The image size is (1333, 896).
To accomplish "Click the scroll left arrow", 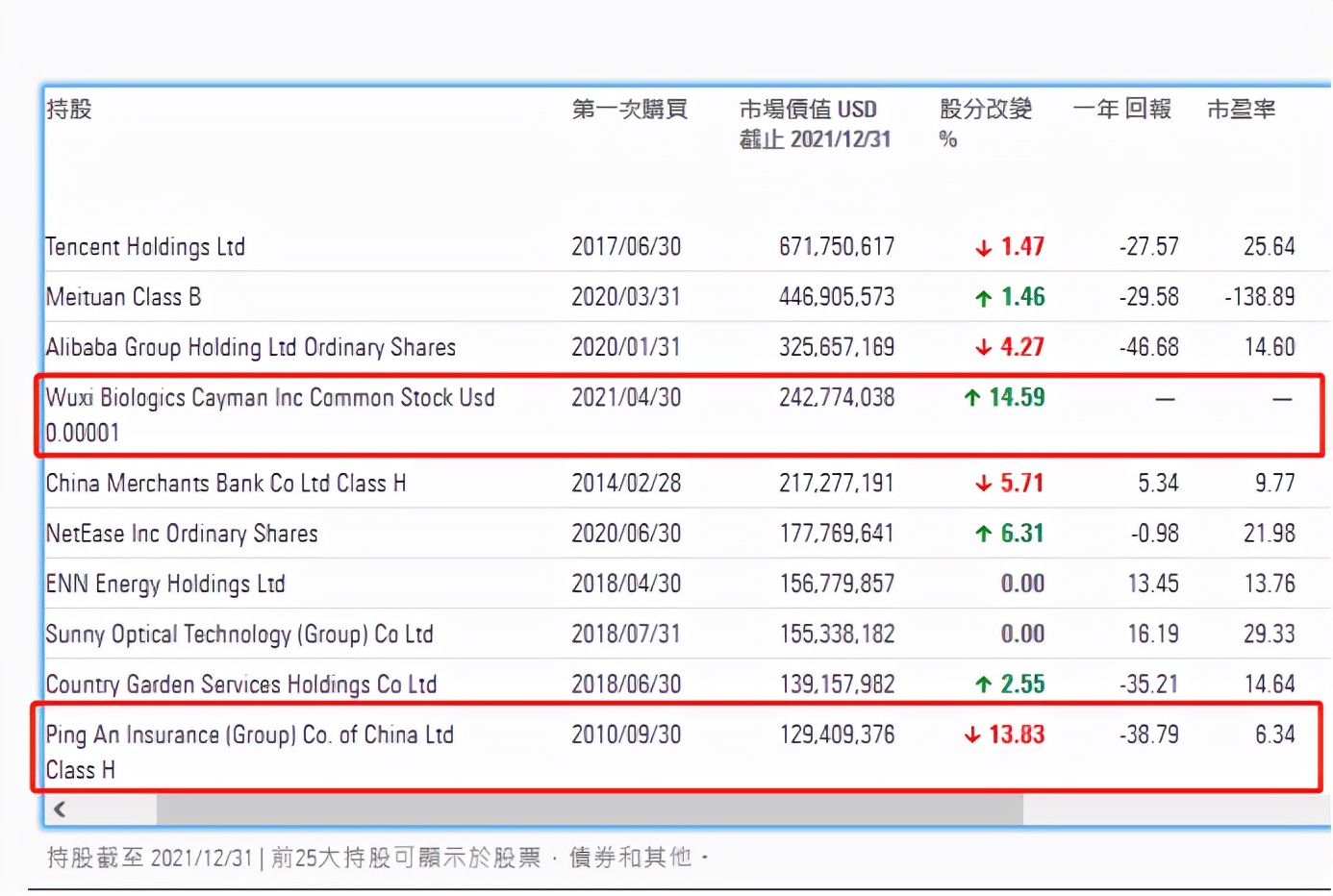I will pyautogui.click(x=61, y=809).
